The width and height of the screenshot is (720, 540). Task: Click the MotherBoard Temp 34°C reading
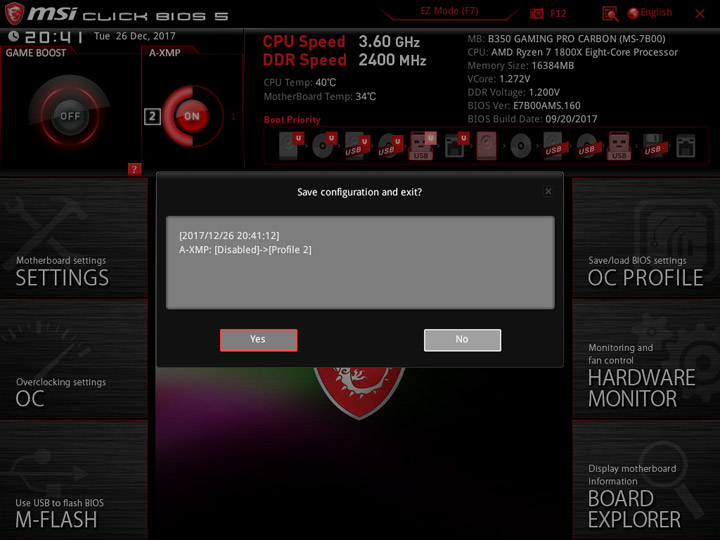click(320, 96)
